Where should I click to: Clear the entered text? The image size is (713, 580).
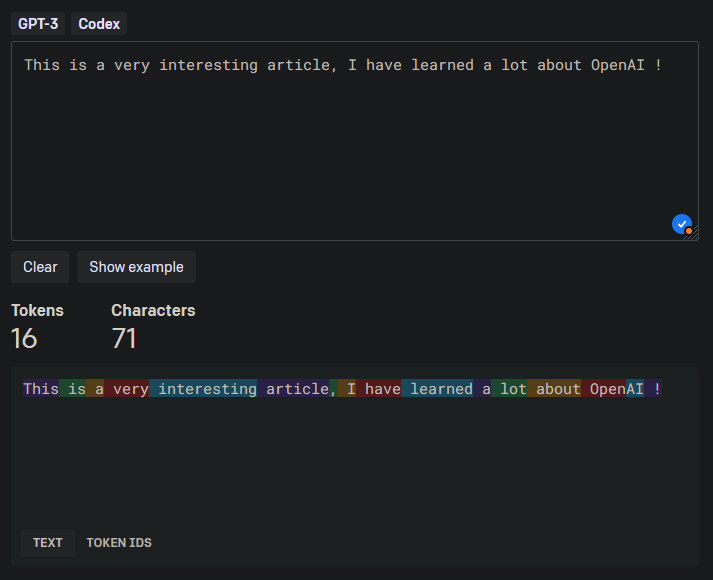(40, 267)
